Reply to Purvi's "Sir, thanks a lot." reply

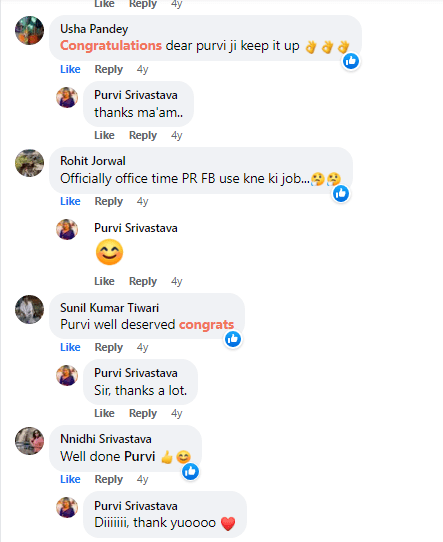143,413
